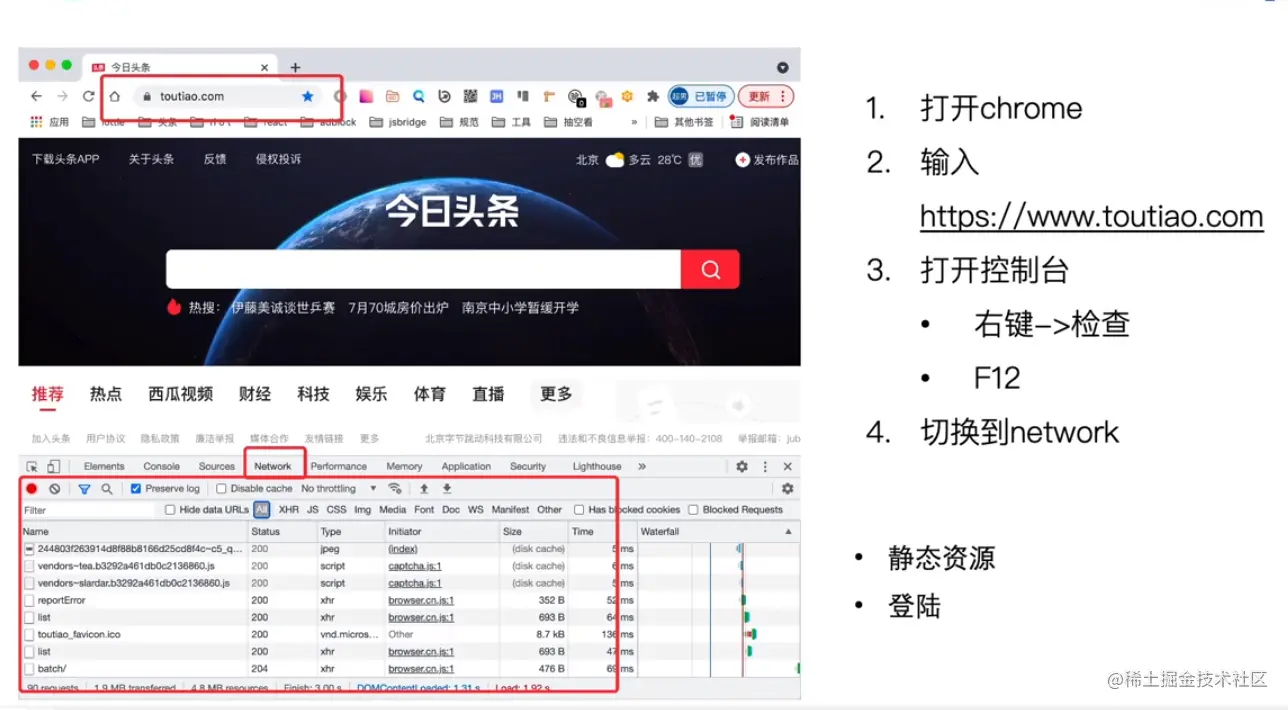Open the jsbridge bookmark folder
This screenshot has width=1288, height=710.
tap(397, 122)
